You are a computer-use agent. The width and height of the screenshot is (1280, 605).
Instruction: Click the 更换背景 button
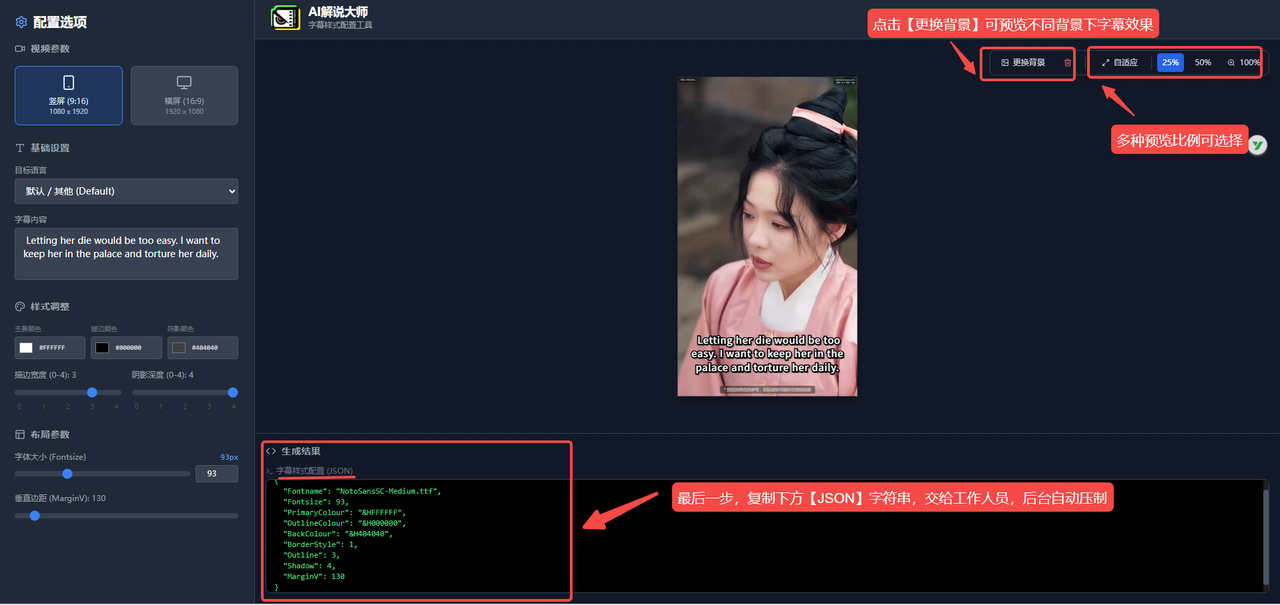(1021, 63)
